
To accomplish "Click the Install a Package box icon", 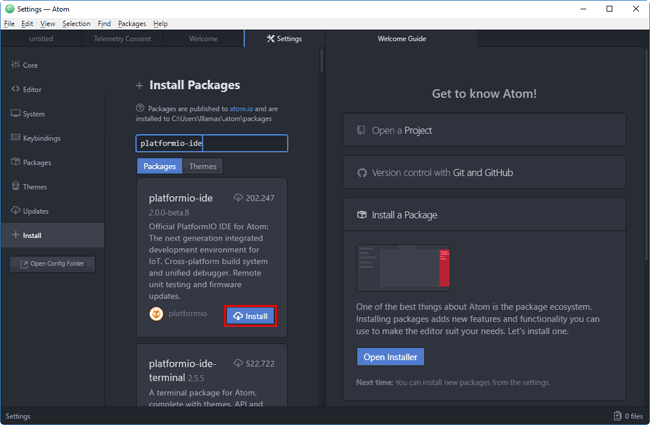I will pyautogui.click(x=362, y=214).
